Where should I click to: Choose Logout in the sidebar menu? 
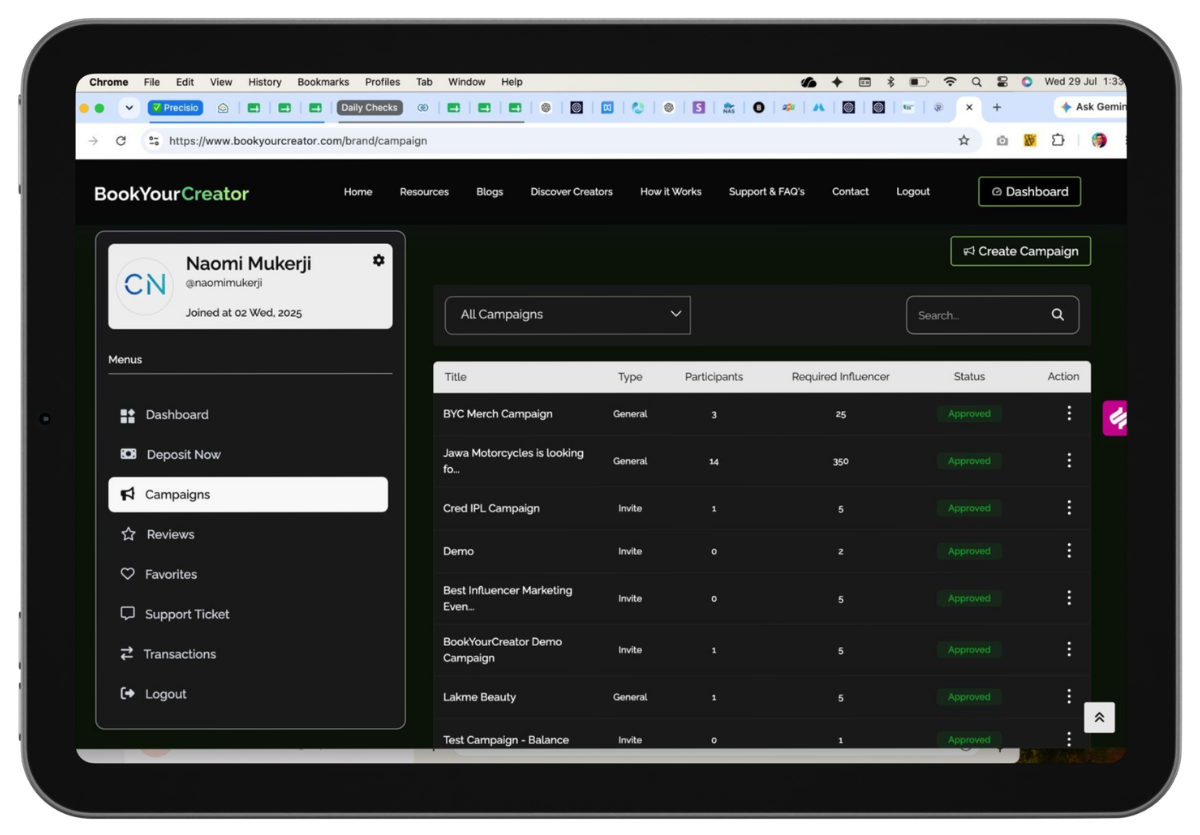pos(153,694)
